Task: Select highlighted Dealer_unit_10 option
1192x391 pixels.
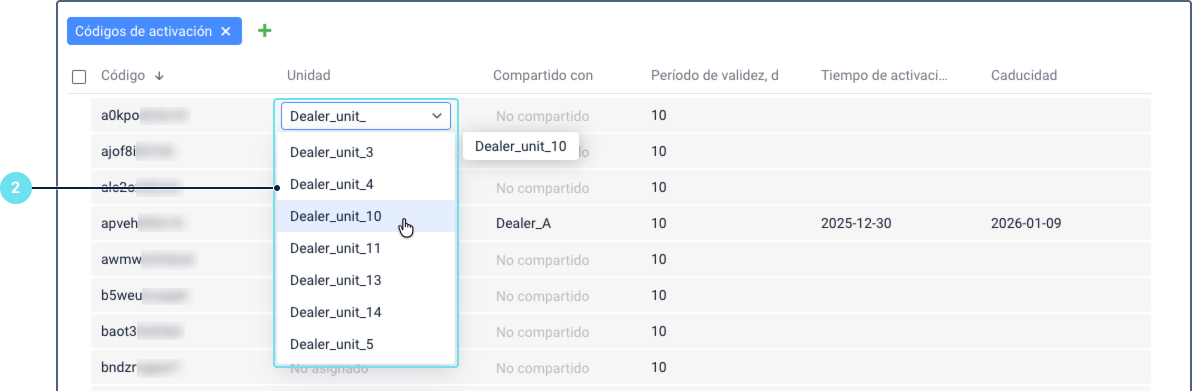Action: pos(366,216)
